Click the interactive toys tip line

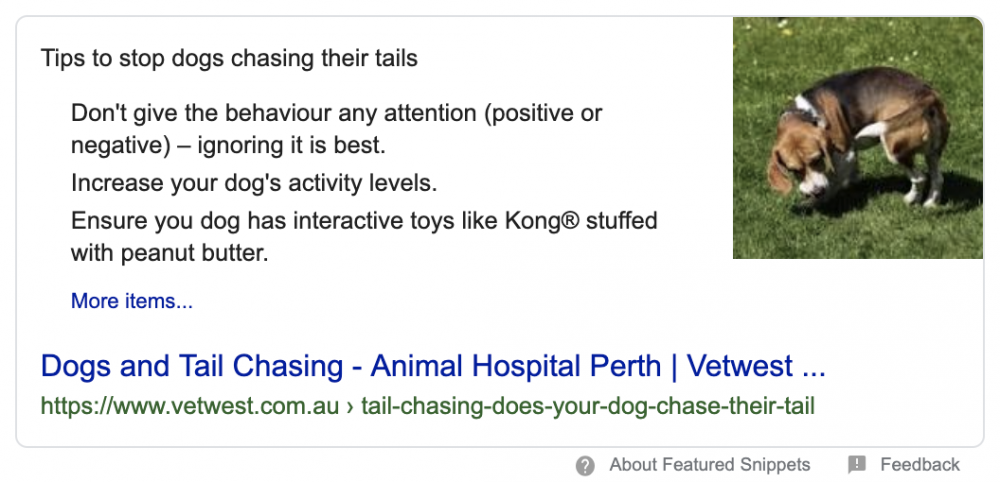(364, 219)
